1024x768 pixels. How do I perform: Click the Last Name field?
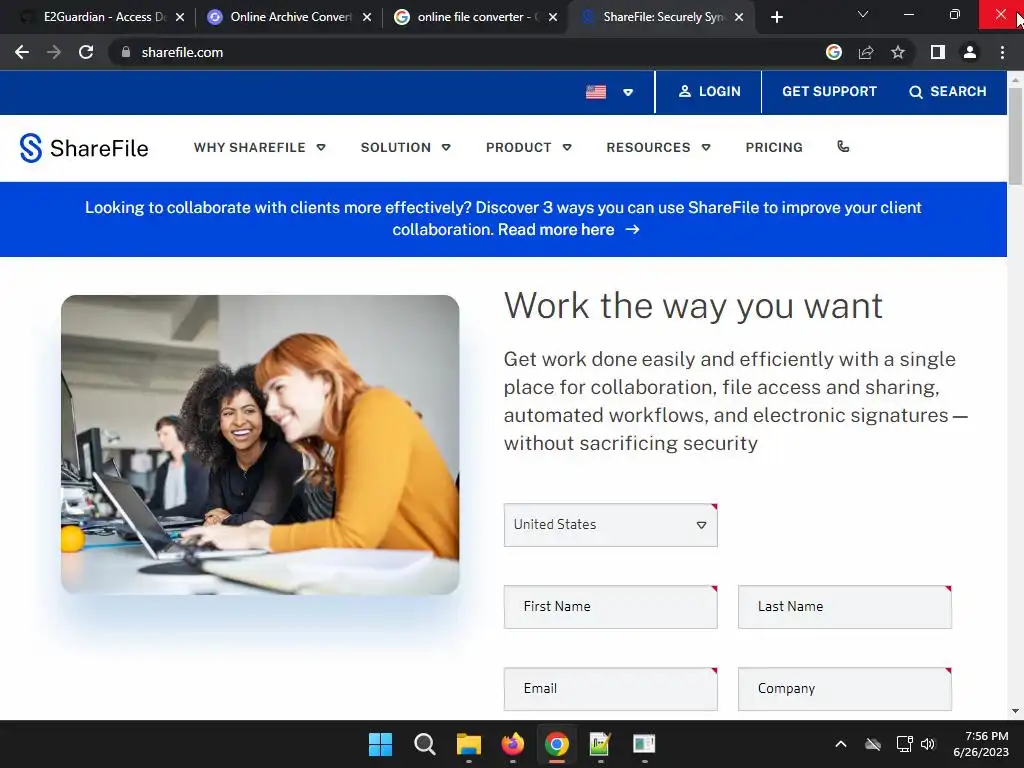pyautogui.click(x=844, y=607)
